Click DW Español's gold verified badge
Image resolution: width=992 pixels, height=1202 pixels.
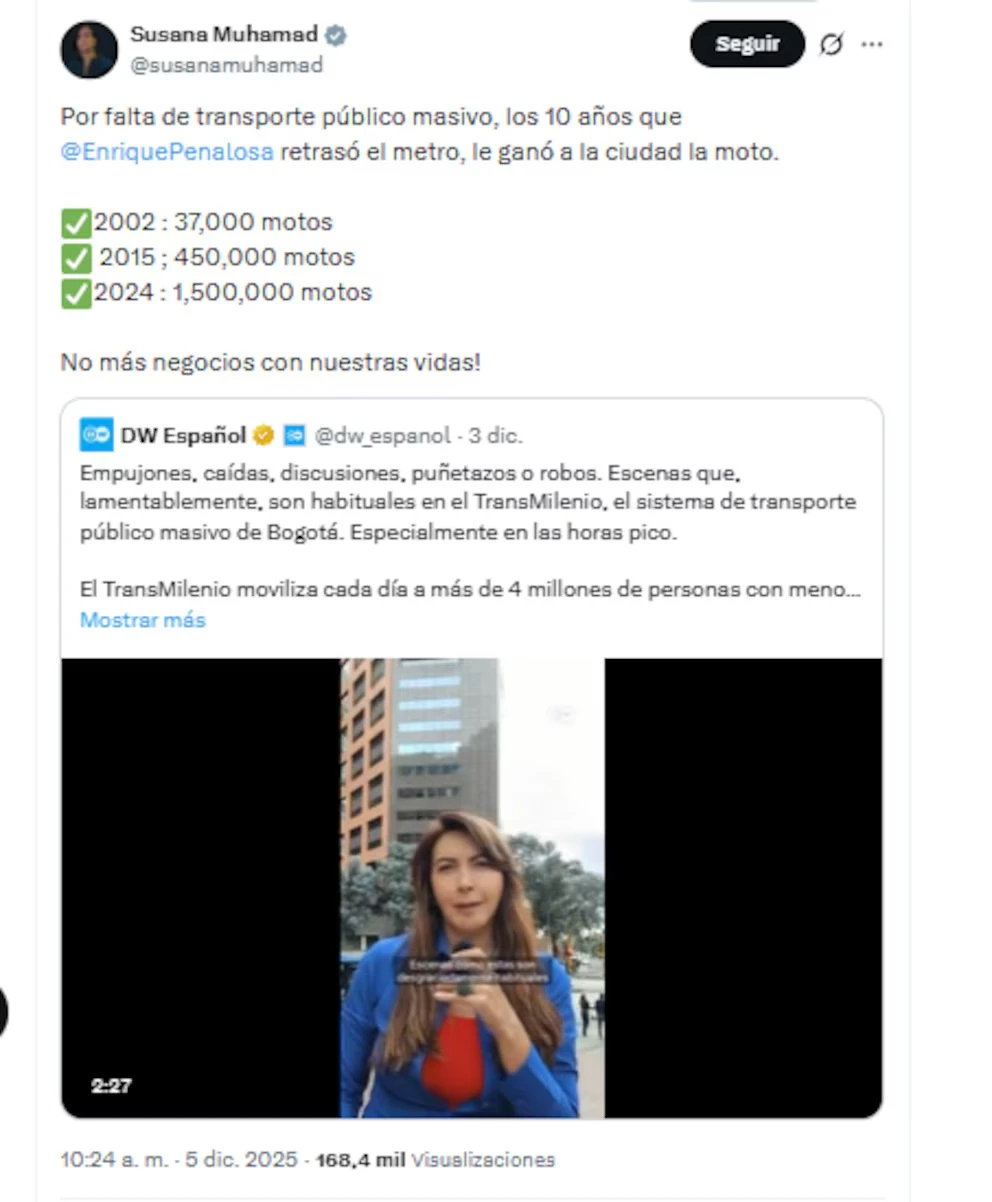[x=263, y=435]
